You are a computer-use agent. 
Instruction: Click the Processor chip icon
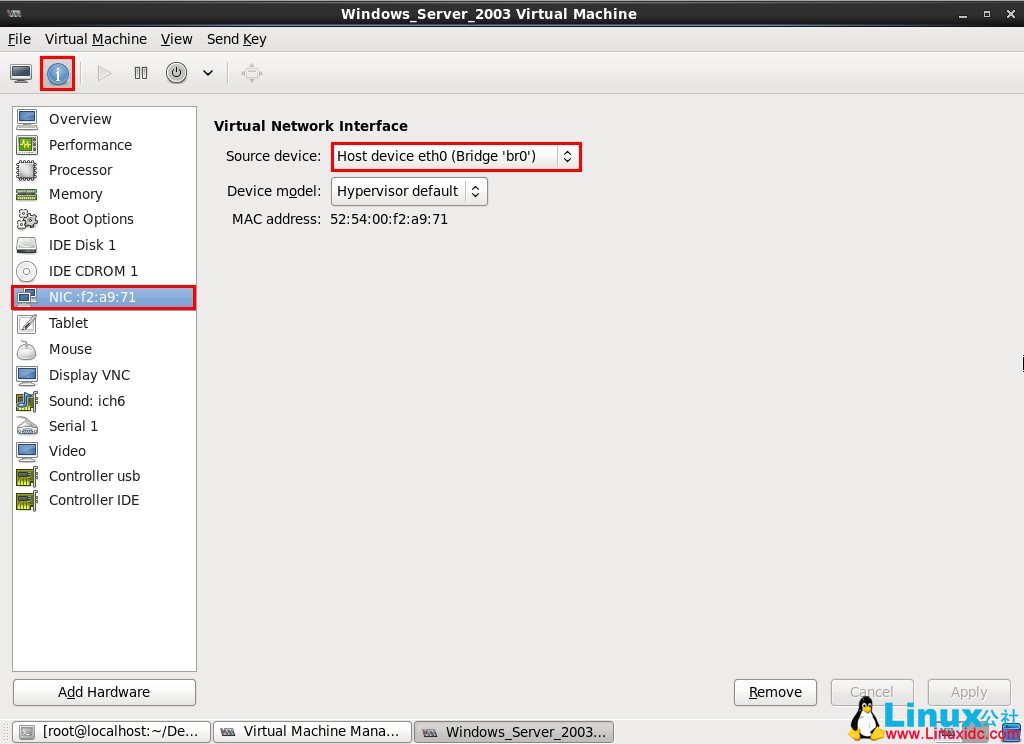pyautogui.click(x=27, y=170)
